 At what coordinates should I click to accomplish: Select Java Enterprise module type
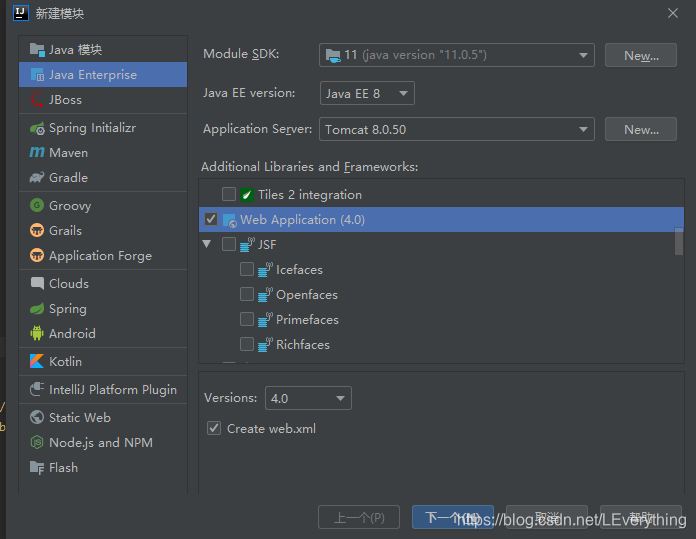point(103,75)
